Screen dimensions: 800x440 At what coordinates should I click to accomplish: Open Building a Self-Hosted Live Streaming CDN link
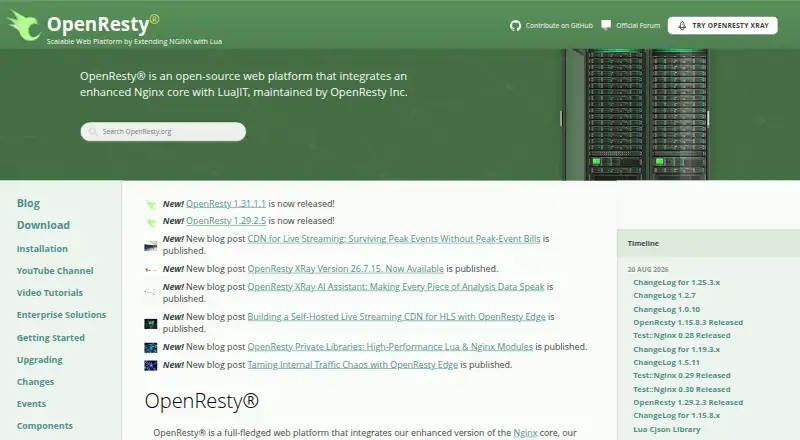coord(396,317)
